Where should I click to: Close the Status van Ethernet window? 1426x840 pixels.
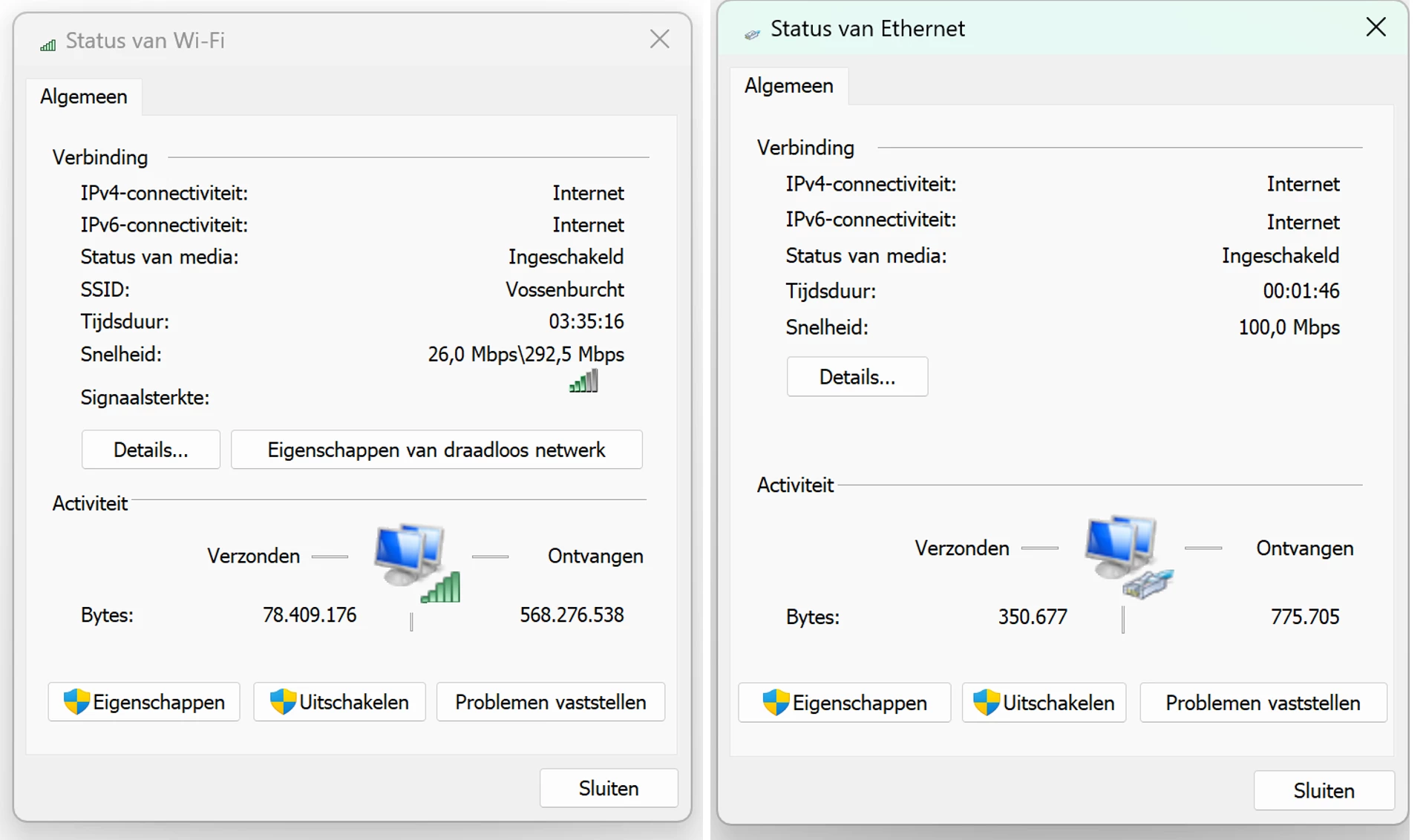pyautogui.click(x=1376, y=28)
